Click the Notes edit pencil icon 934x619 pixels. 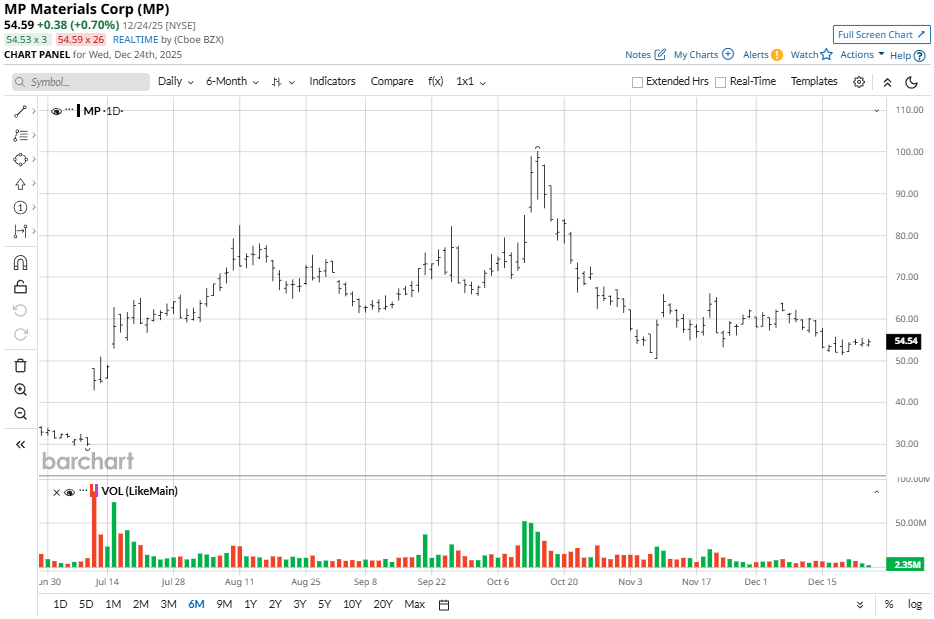660,54
